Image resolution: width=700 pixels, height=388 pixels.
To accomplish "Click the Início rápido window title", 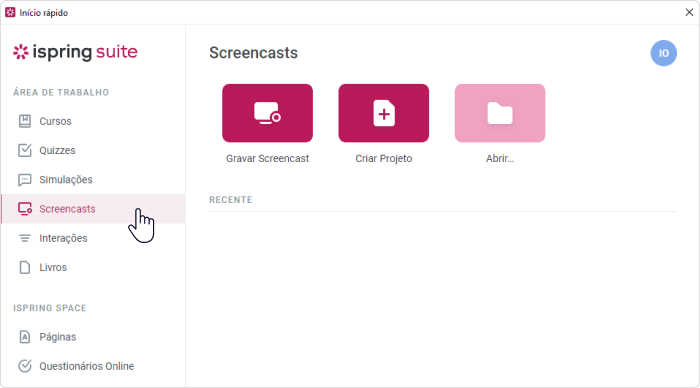I will coord(44,13).
